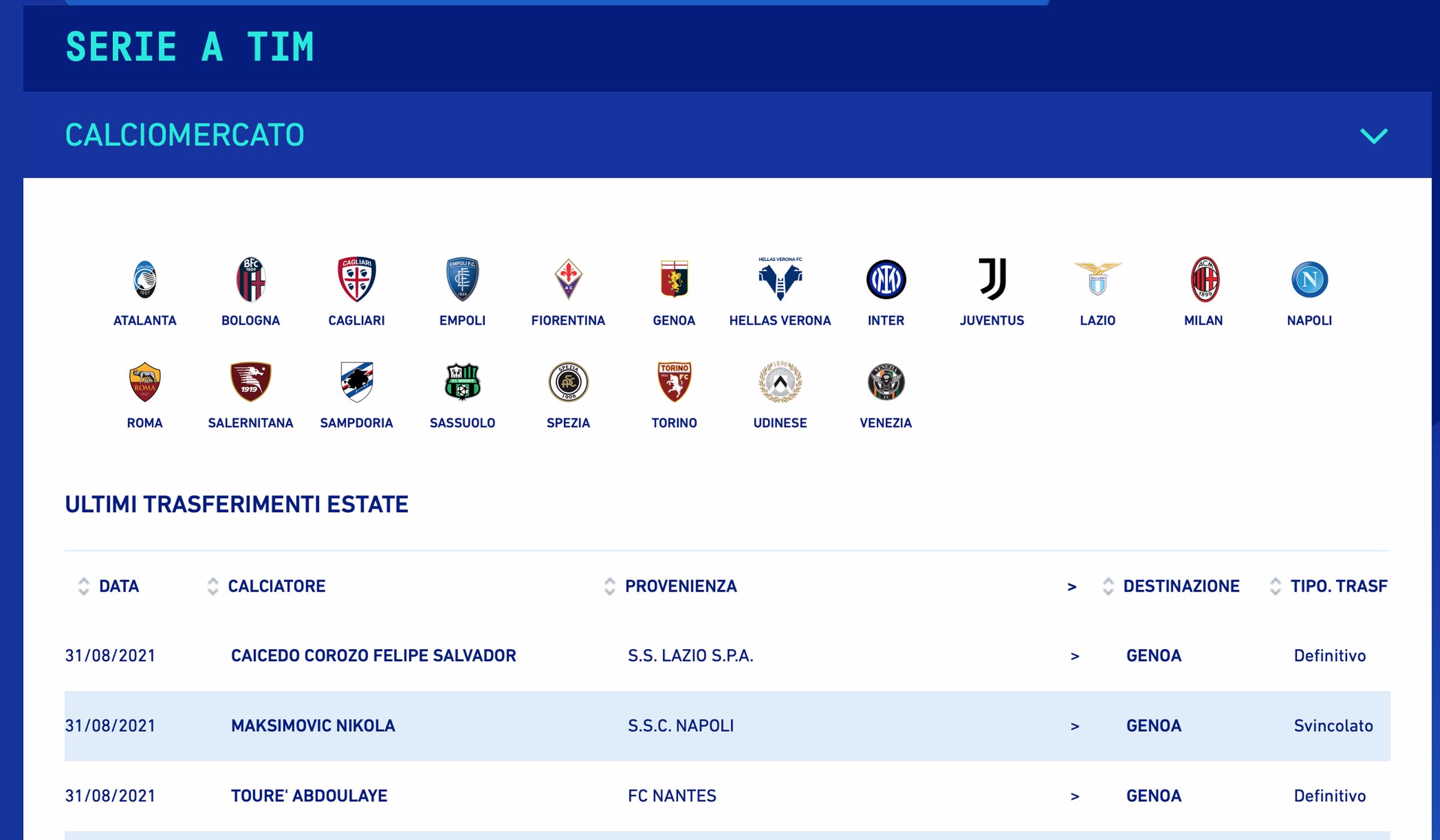Open the Atalanta club crest
The width and height of the screenshot is (1440, 840).
point(145,280)
